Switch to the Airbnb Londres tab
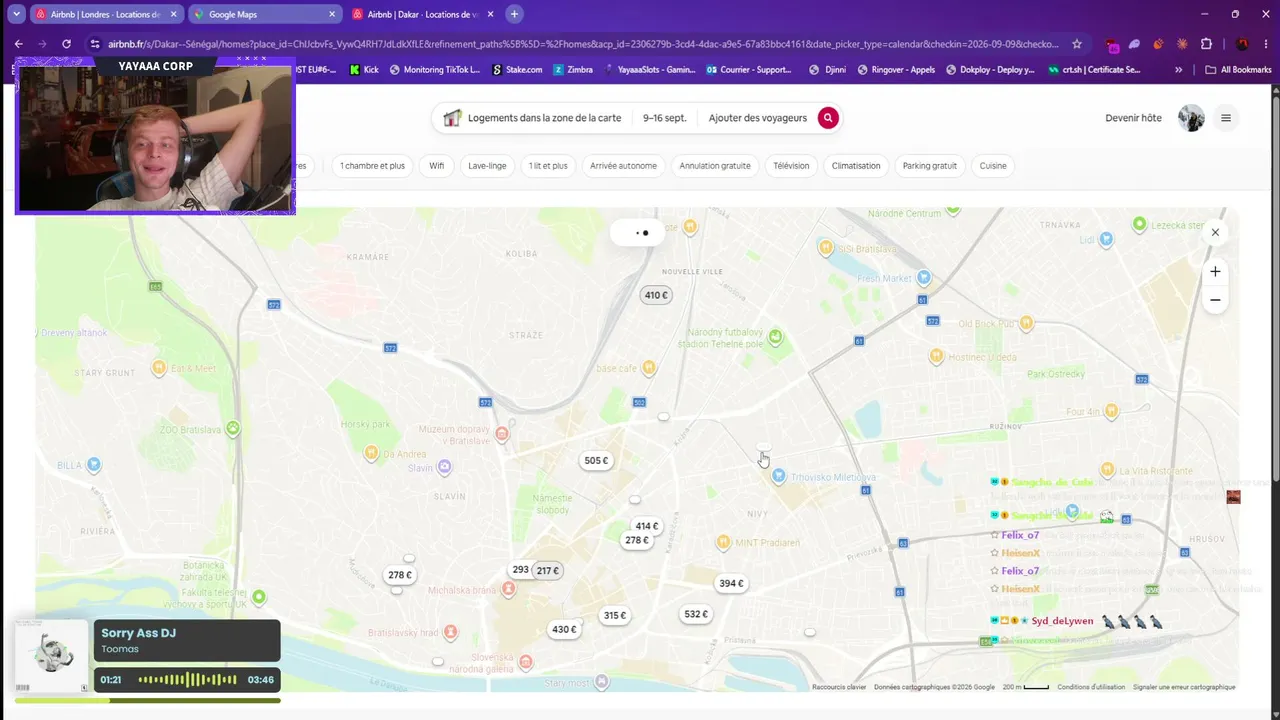Screen dimensions: 1280x720 click(105, 14)
